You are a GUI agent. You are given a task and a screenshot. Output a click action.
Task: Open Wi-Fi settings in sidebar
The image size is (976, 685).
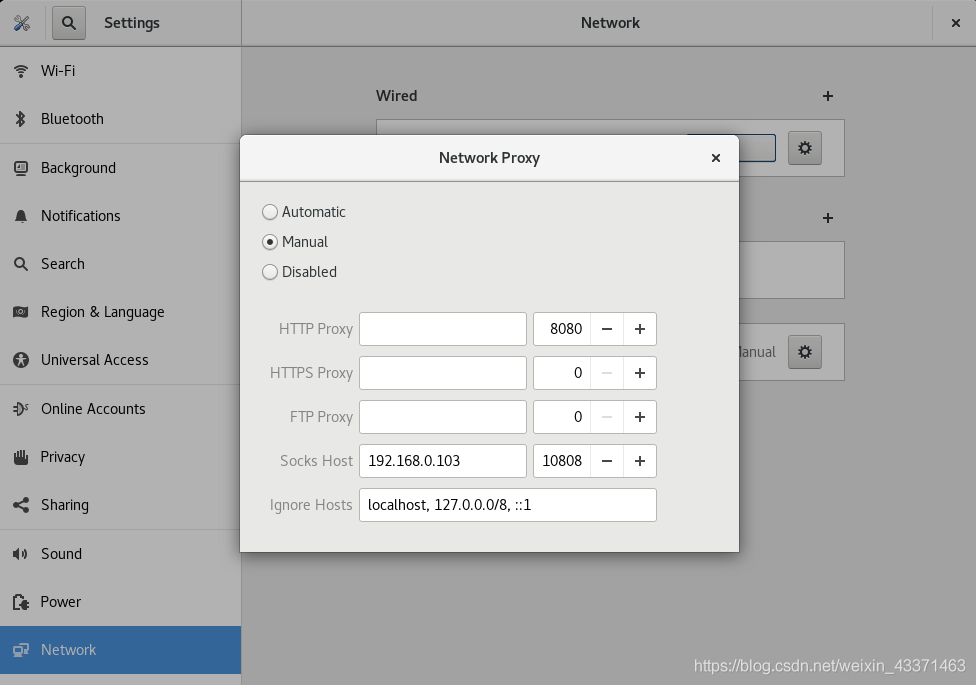(120, 71)
